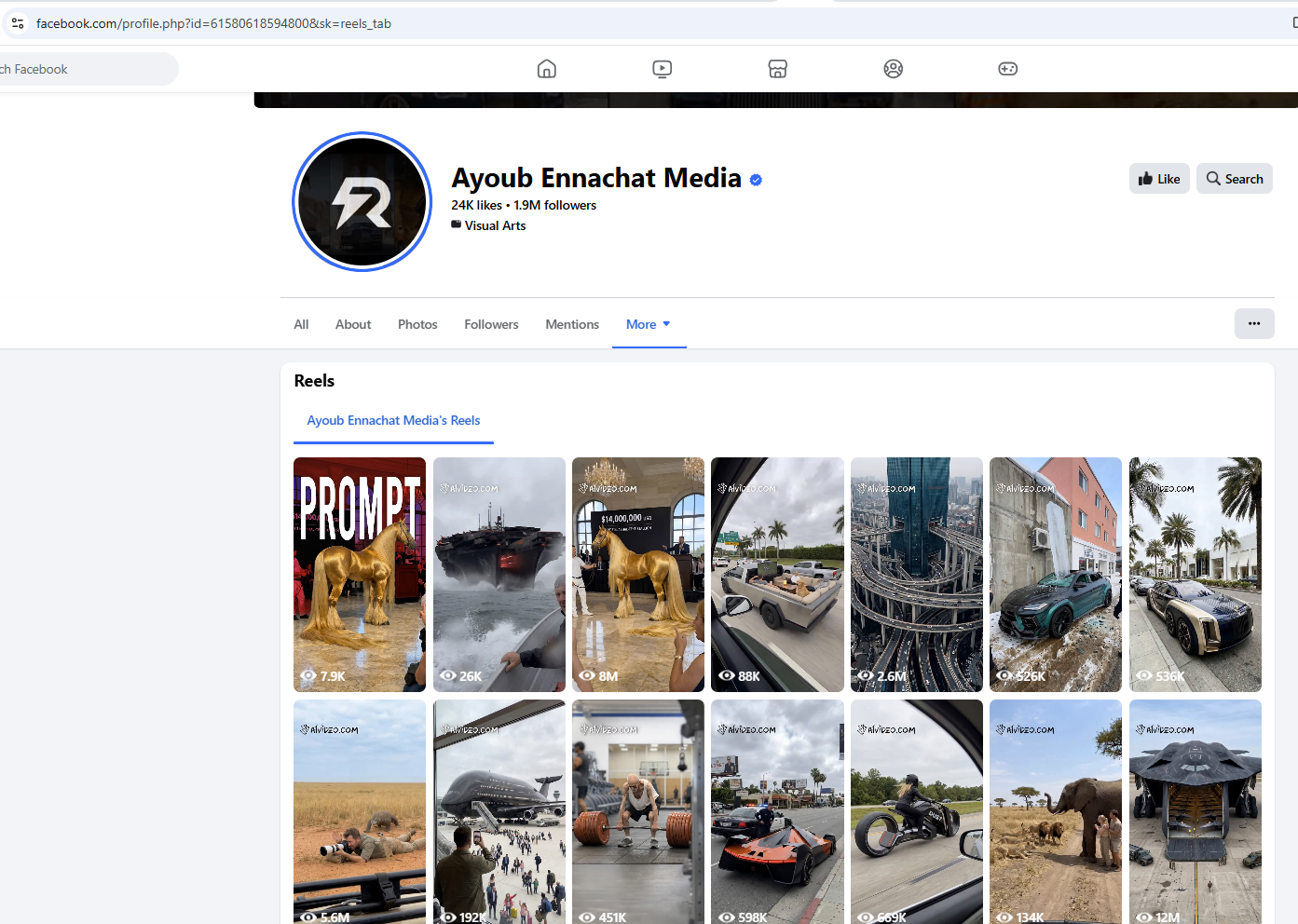Viewport: 1298px width, 924px height.
Task: Switch to the About tab
Action: pyautogui.click(x=353, y=324)
